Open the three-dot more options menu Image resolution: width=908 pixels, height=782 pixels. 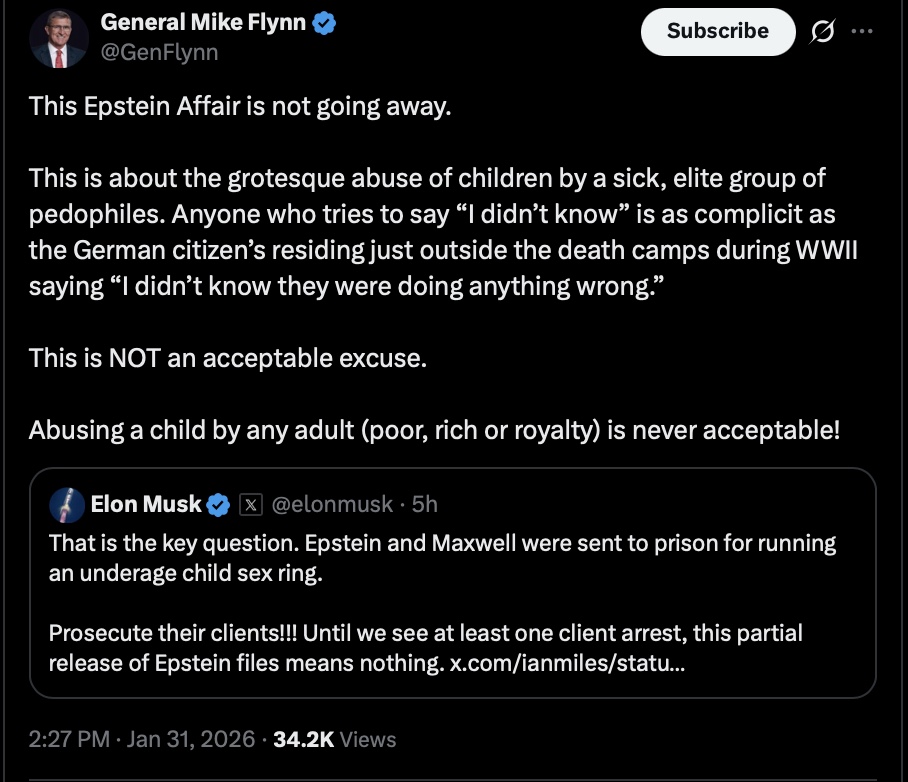861,31
